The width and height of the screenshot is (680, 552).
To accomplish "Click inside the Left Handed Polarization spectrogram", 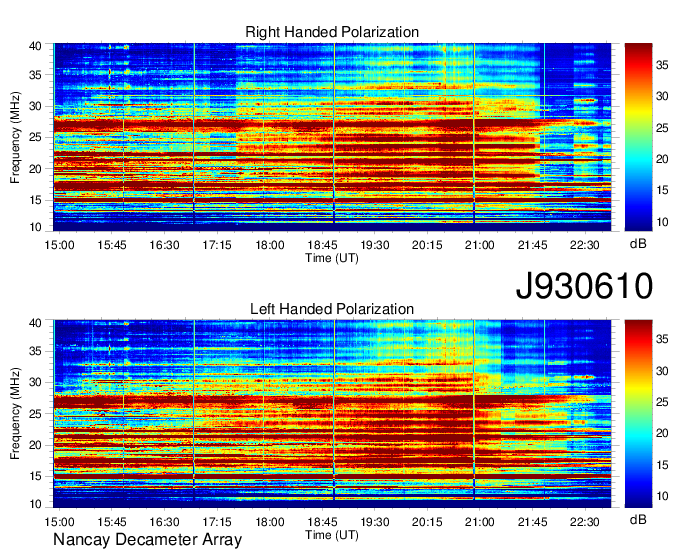I will [332, 414].
